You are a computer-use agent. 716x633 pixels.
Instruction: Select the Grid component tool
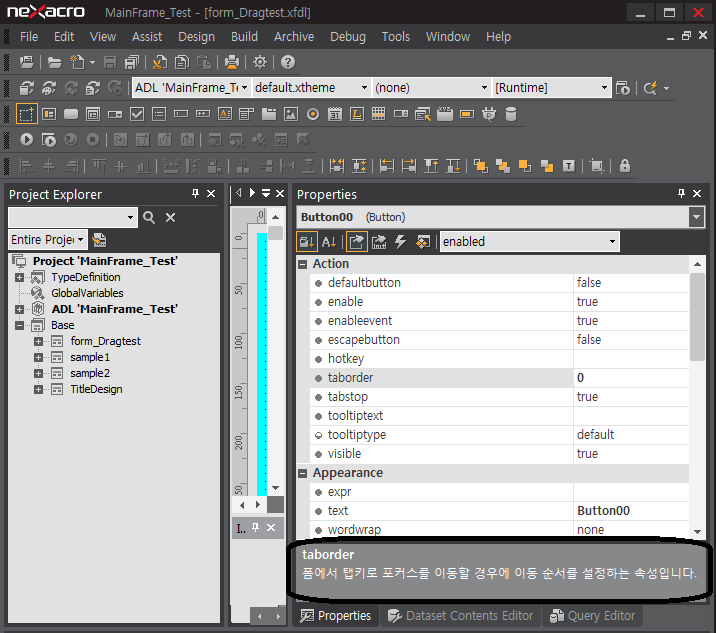pyautogui.click(x=379, y=114)
